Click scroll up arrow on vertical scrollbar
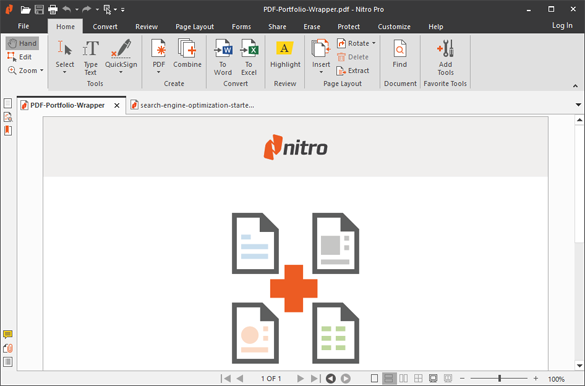 (x=579, y=120)
